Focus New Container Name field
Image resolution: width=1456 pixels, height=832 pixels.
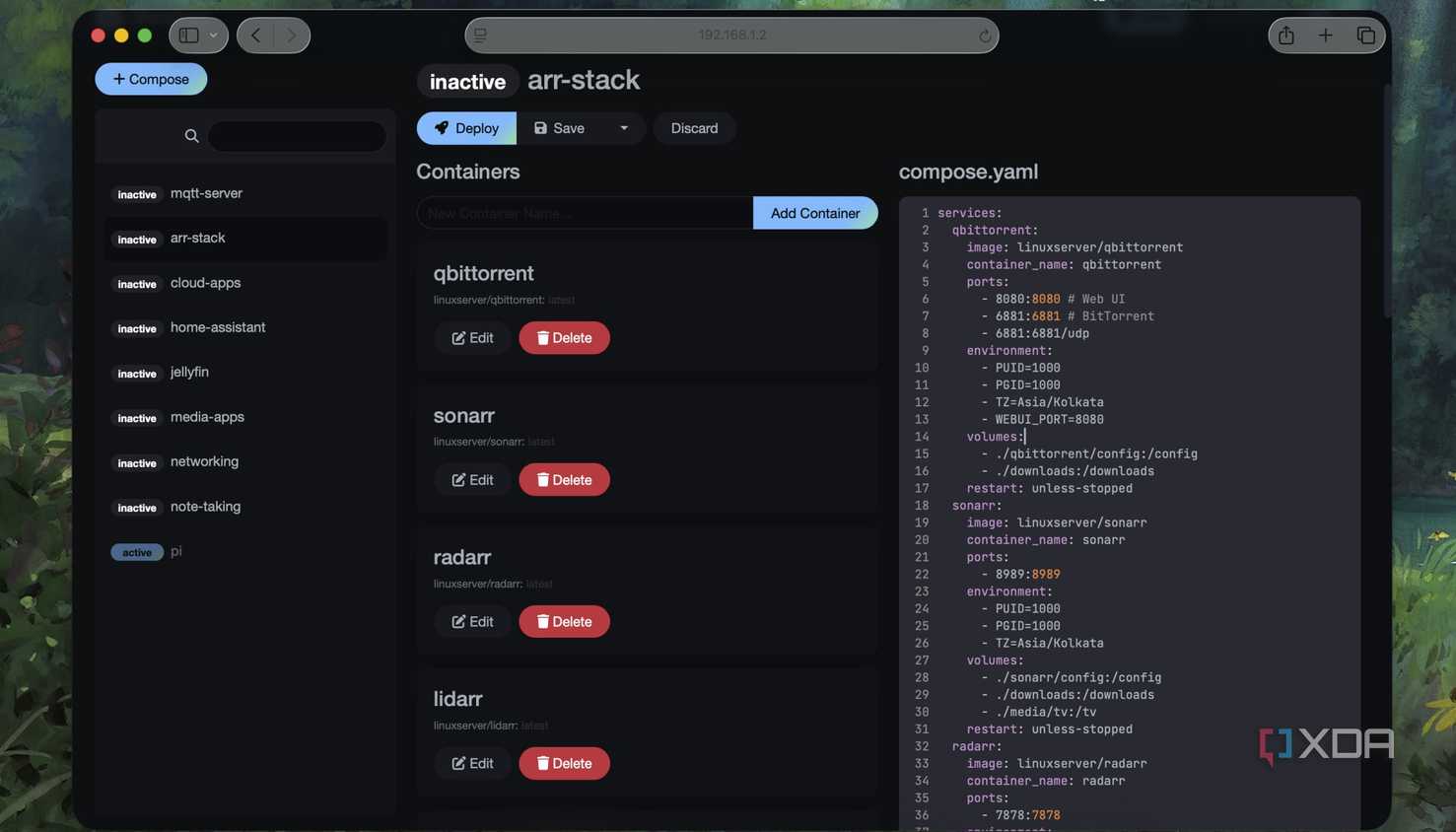pyautogui.click(x=585, y=213)
